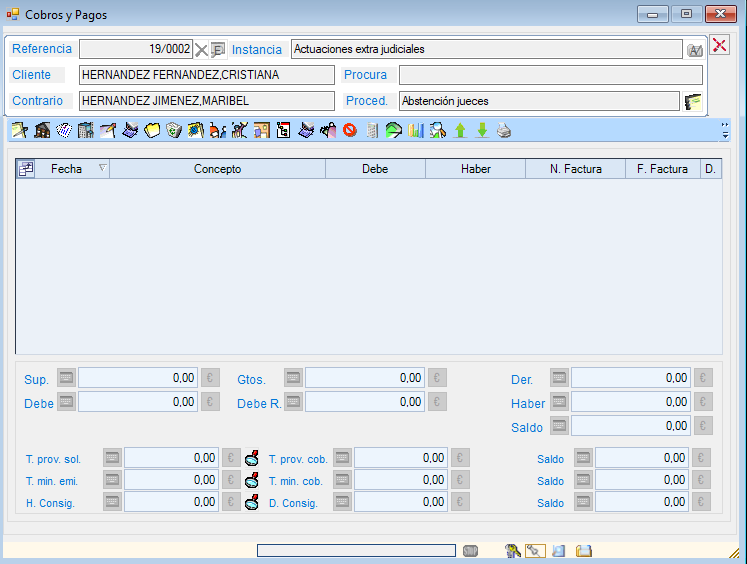This screenshot has height=564, width=747.
Task: Click the red prohibited circle toolbar icon
Action: point(350,130)
